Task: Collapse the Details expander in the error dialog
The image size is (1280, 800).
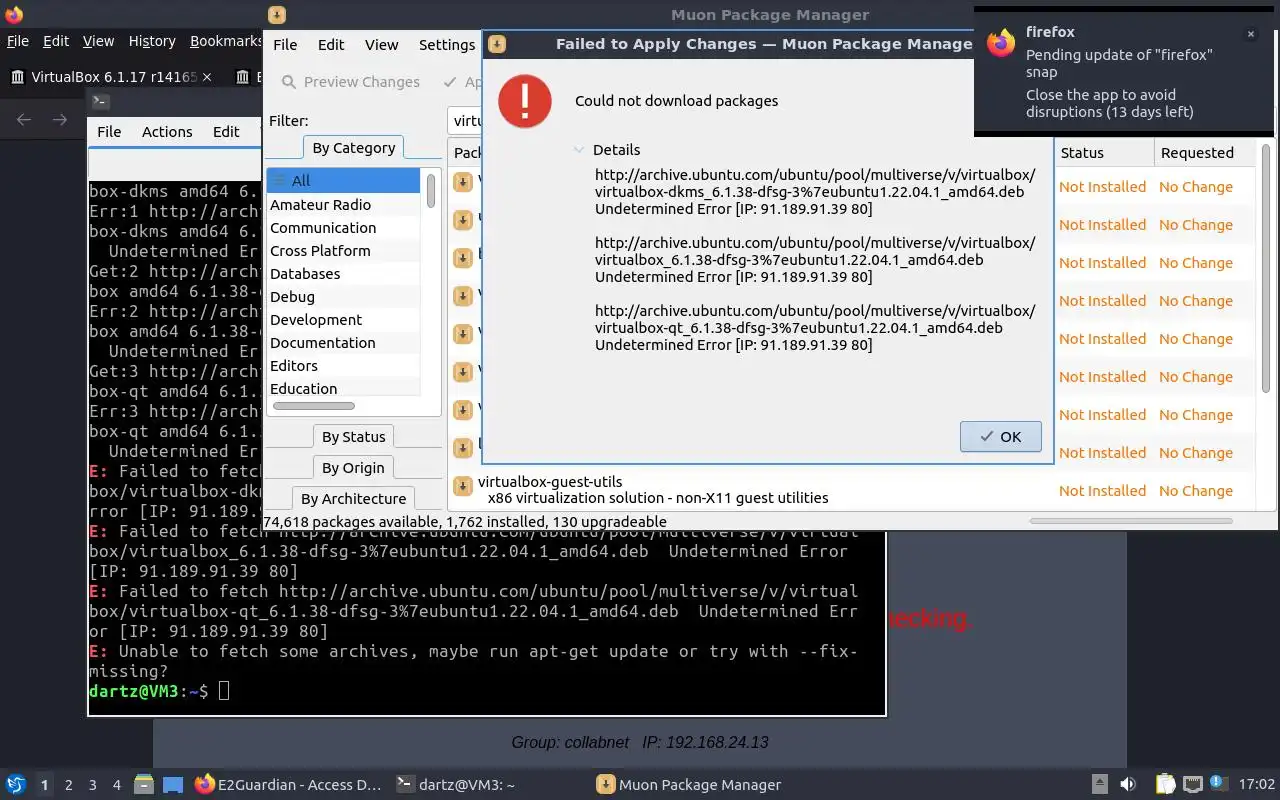Action: pyautogui.click(x=579, y=150)
